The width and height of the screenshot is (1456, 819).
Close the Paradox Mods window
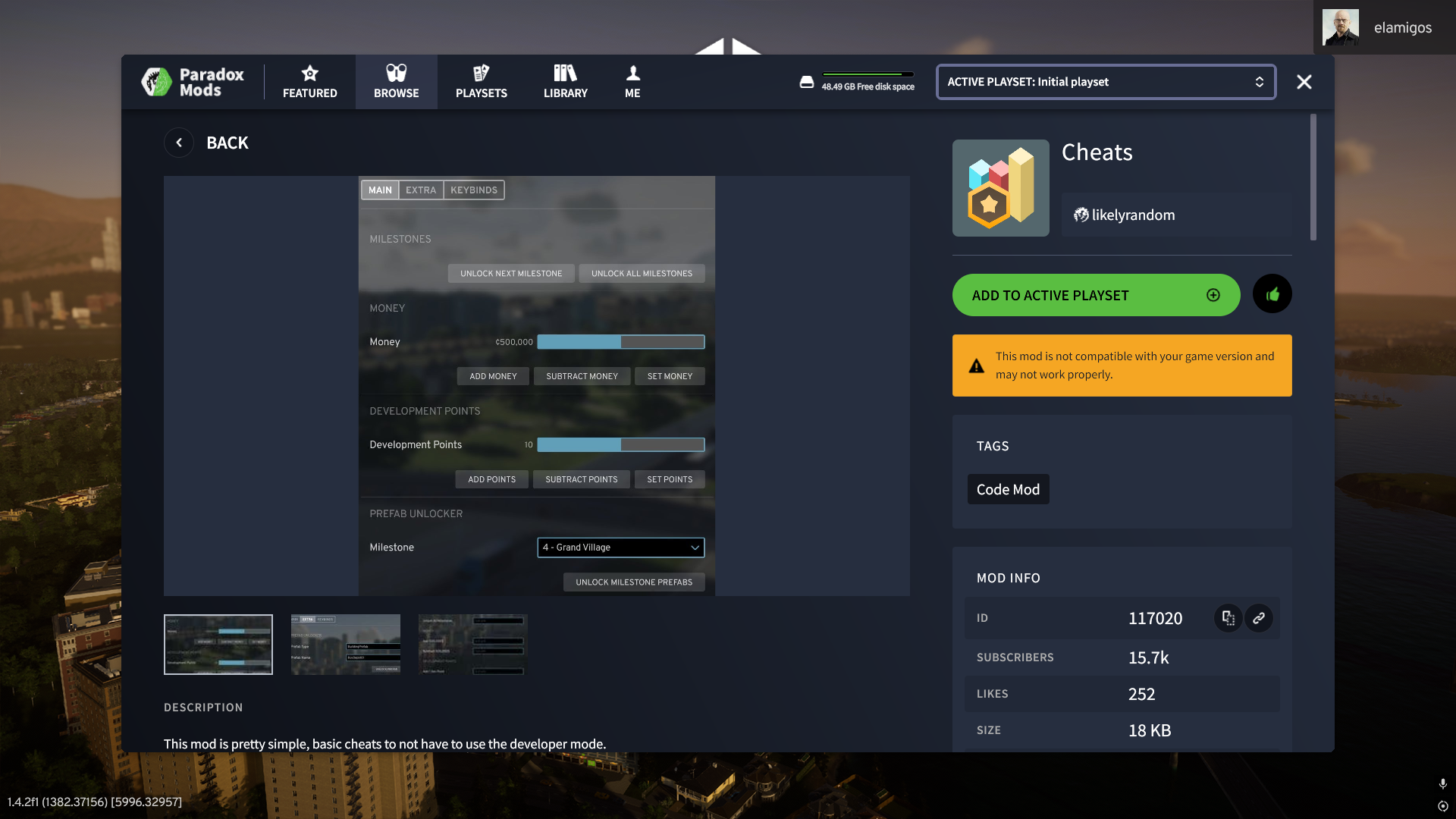(x=1304, y=82)
